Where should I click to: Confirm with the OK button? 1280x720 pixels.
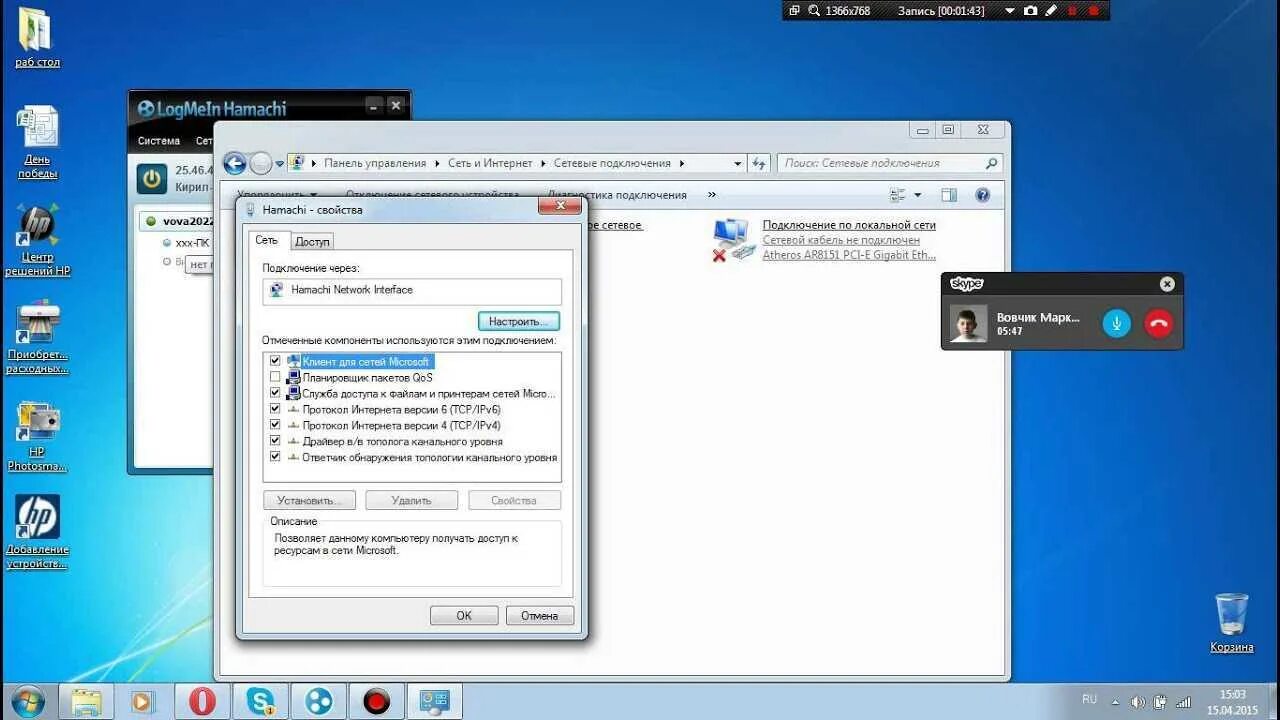pos(464,615)
